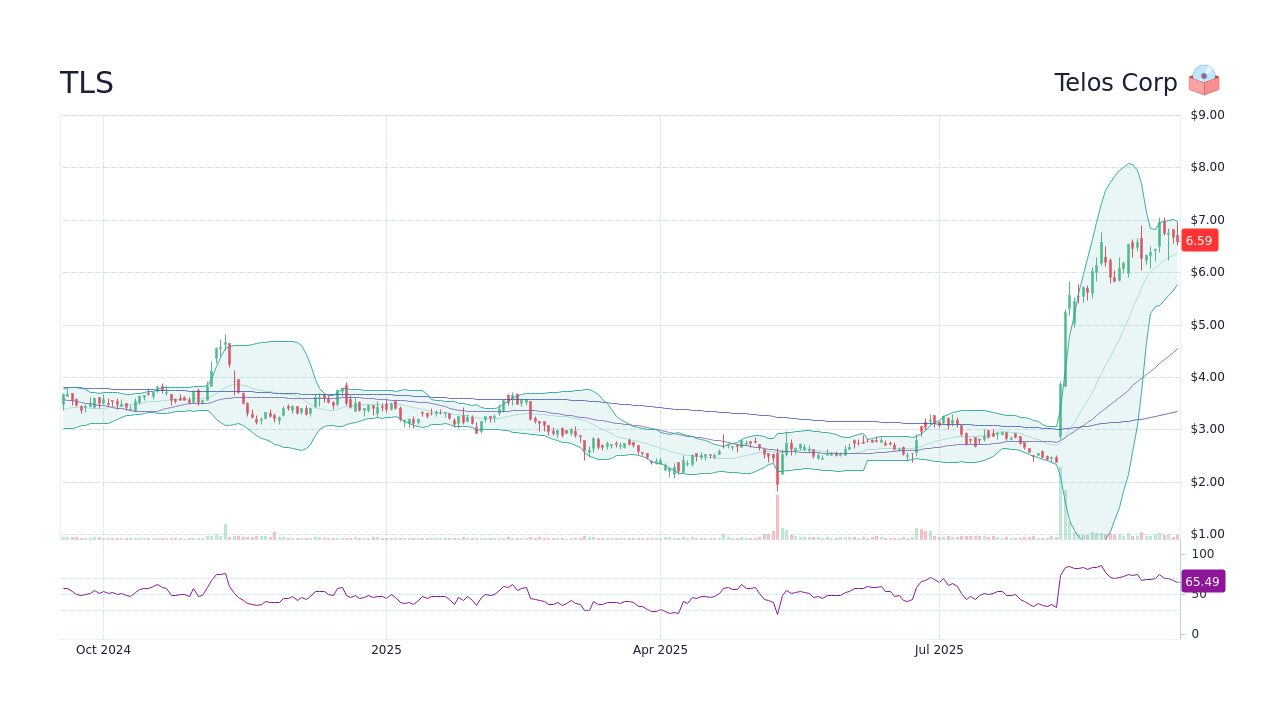Open the Telos Corp company name label
Viewport: 1280px width, 720px height.
pos(1116,82)
